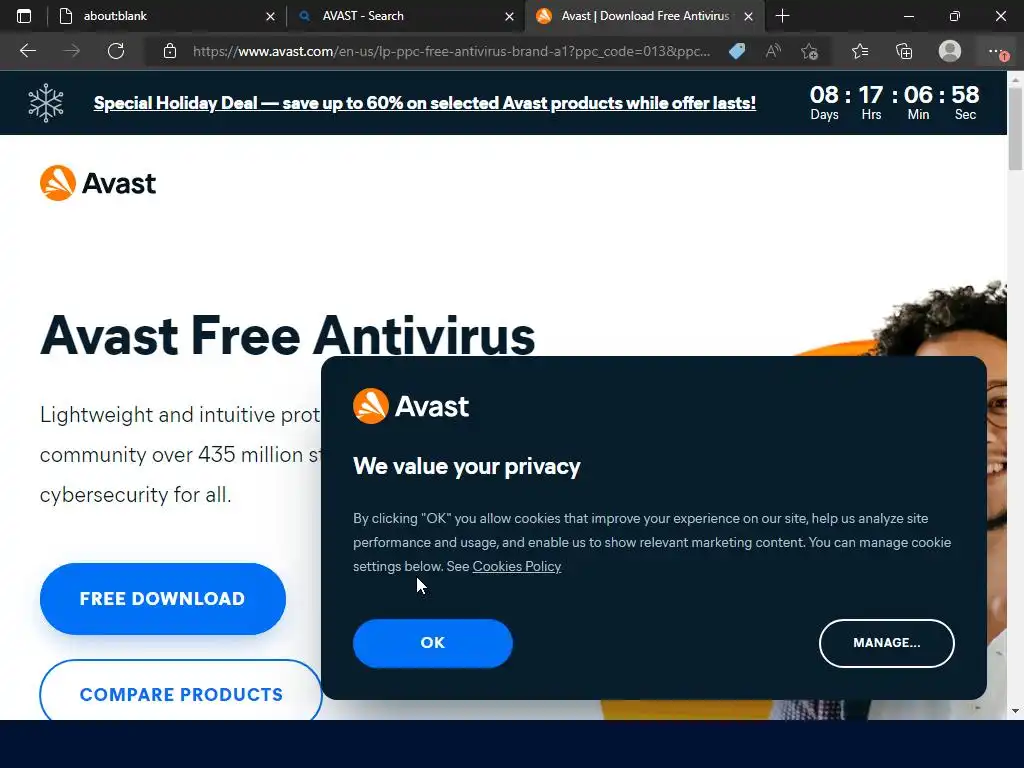
Task: Click the Special Holiday Deal banner link
Action: point(424,103)
